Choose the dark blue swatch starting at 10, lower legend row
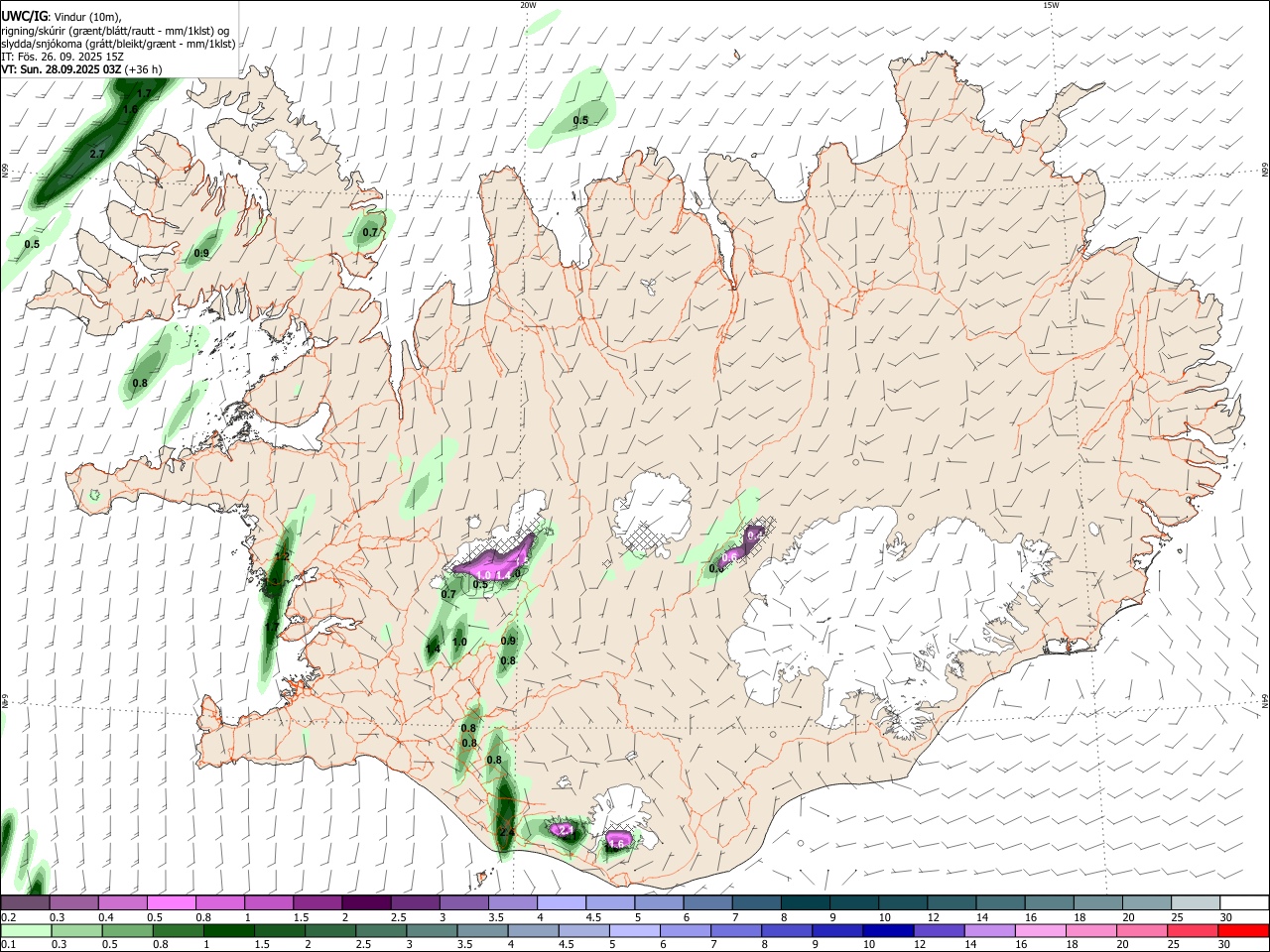This screenshot has width=1270, height=952. click(888, 930)
